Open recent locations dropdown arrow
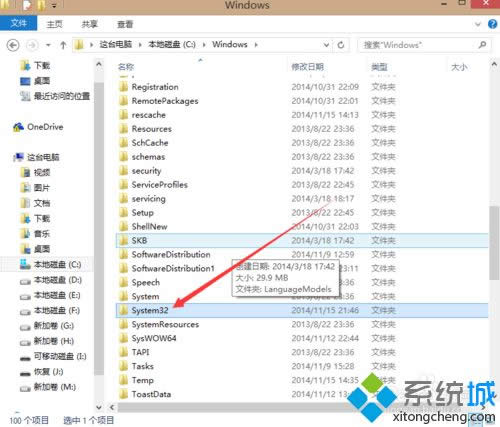This screenshot has height=427, width=500. [48, 45]
